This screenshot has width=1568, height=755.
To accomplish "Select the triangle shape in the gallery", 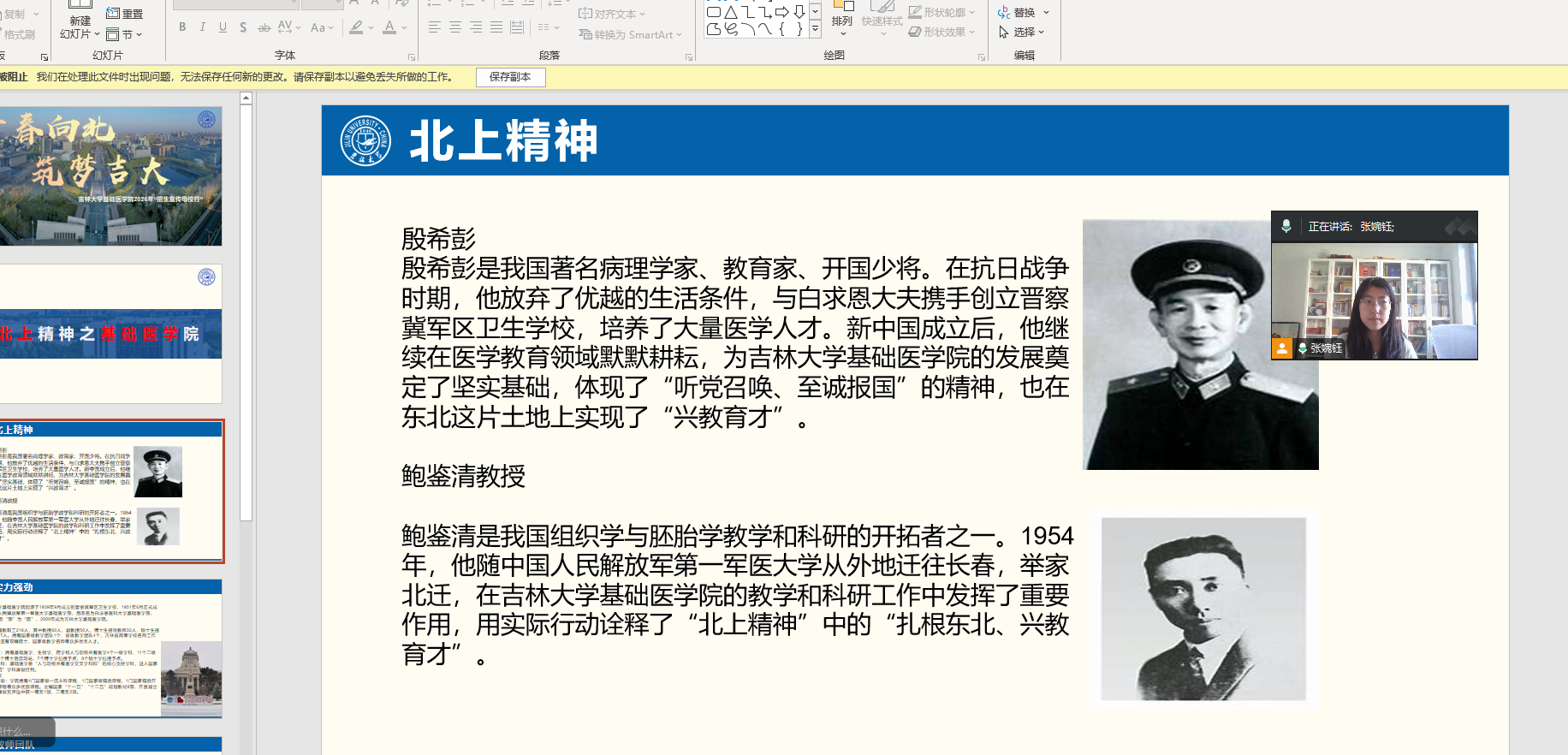I will [x=731, y=12].
